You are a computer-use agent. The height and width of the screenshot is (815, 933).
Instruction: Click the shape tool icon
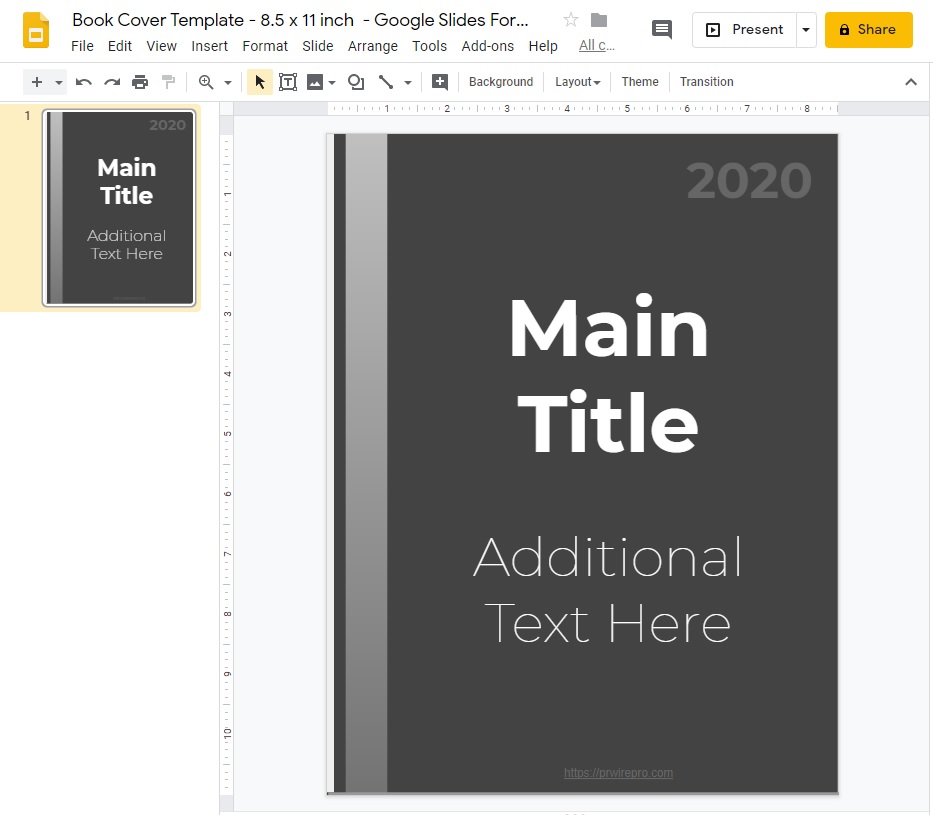pyautogui.click(x=356, y=82)
